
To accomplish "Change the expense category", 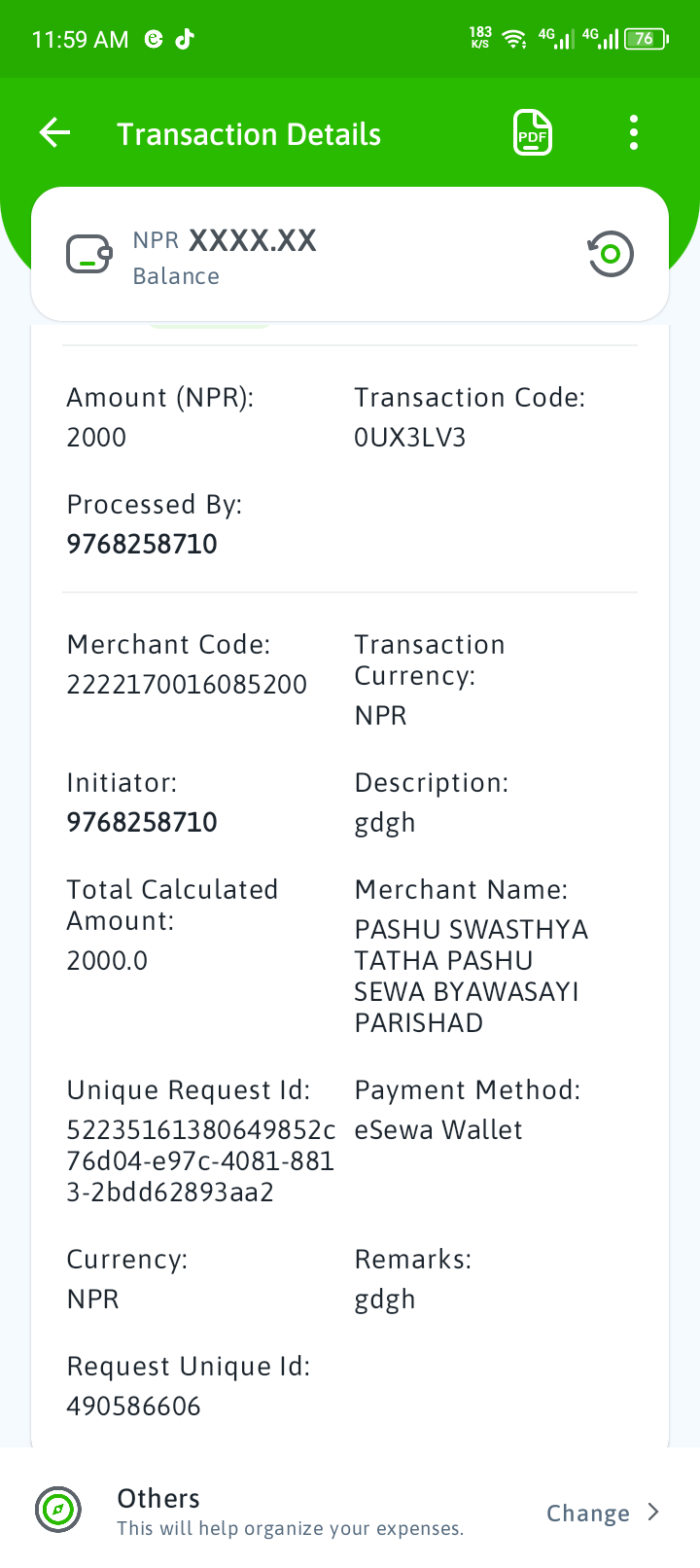I will tap(588, 1513).
